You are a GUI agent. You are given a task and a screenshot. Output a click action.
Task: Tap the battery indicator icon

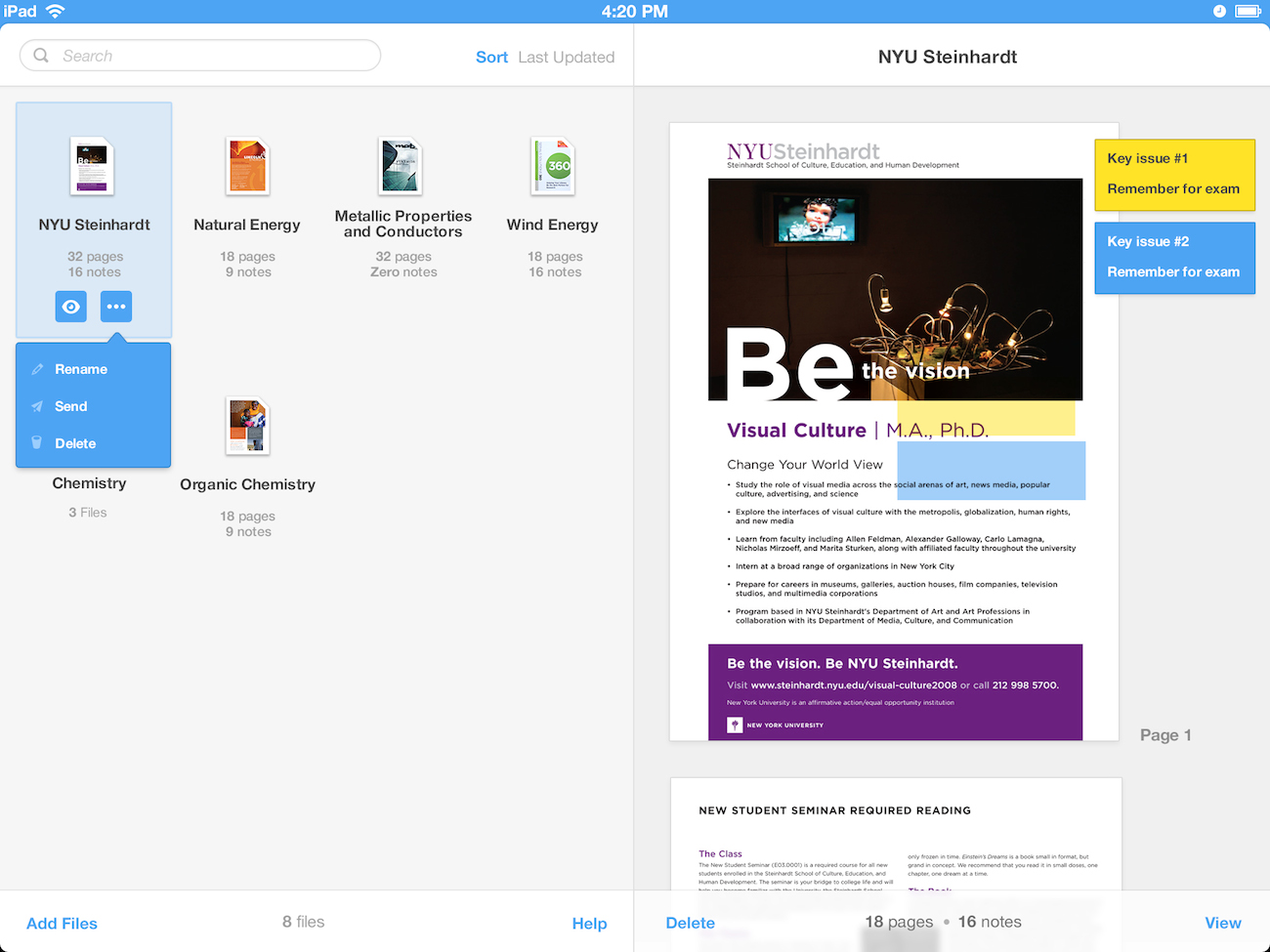click(x=1249, y=12)
